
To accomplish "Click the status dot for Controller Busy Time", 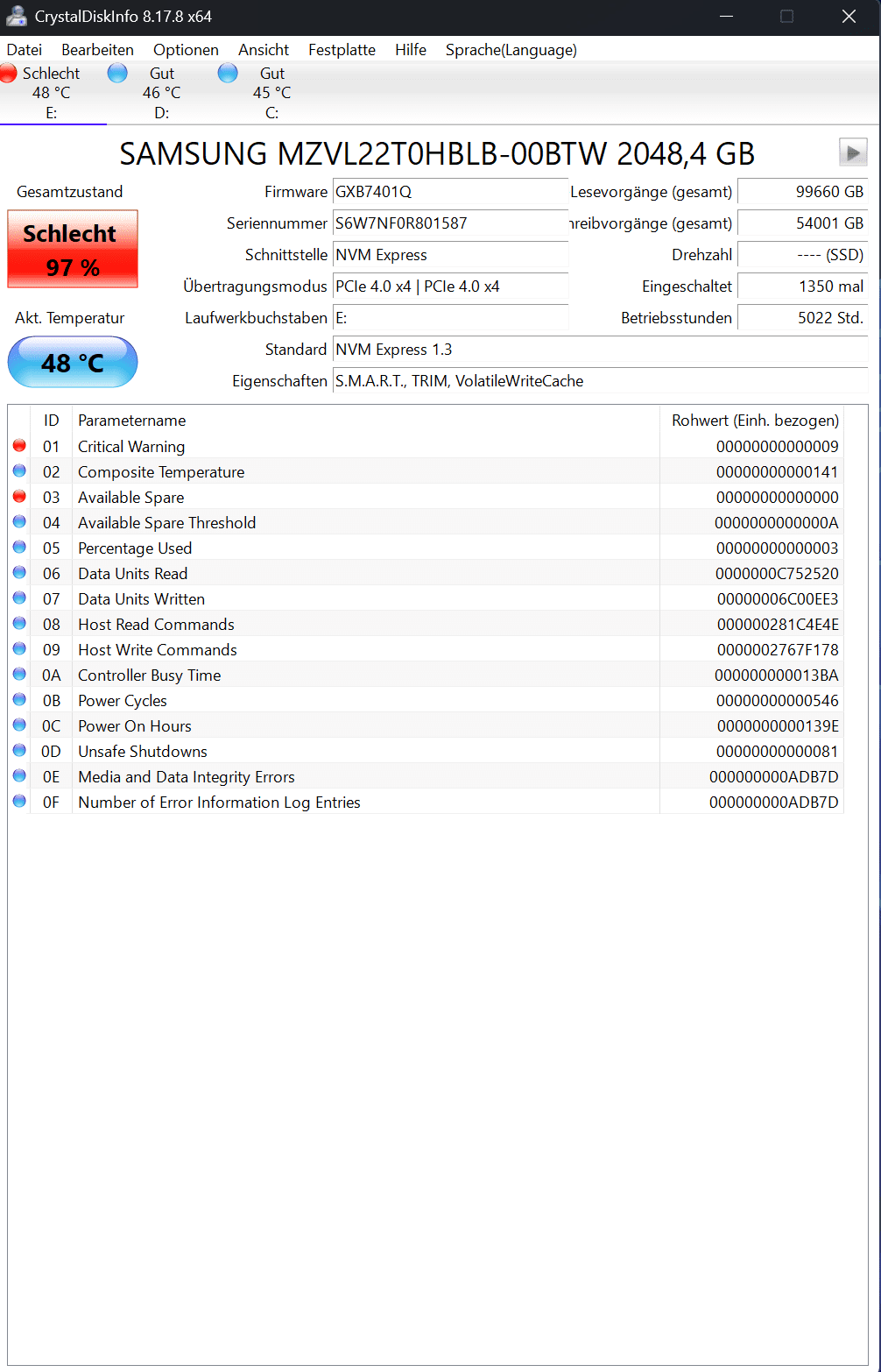I will tap(19, 674).
